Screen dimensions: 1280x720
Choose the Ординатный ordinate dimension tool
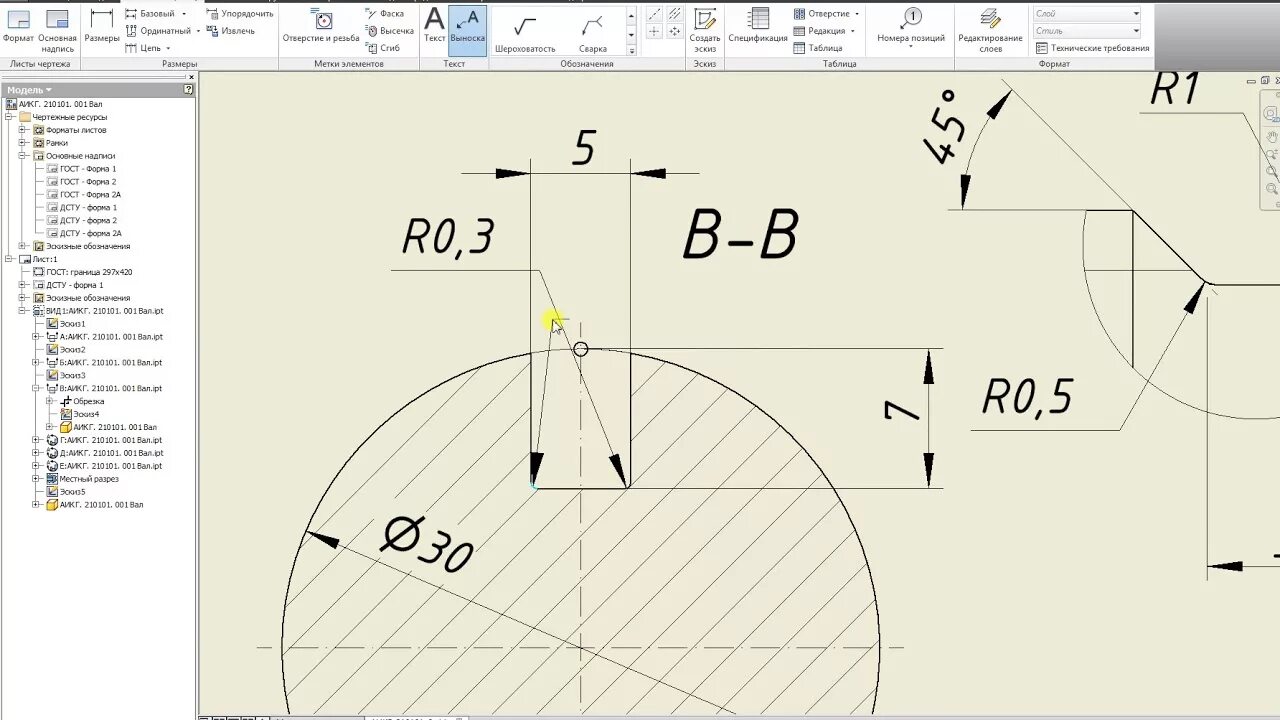(x=157, y=31)
